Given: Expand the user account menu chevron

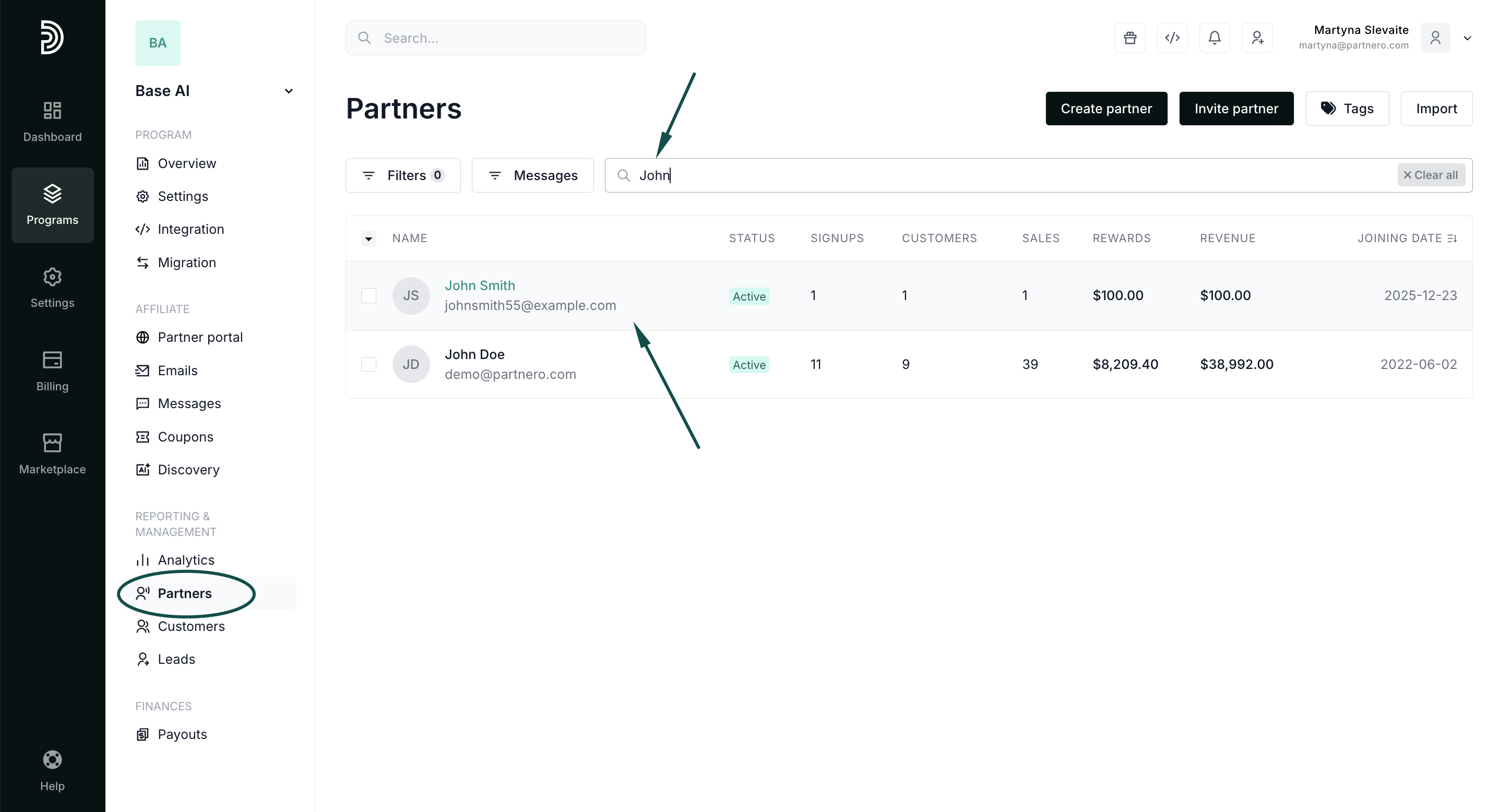Looking at the screenshot, I should pos(1467,38).
